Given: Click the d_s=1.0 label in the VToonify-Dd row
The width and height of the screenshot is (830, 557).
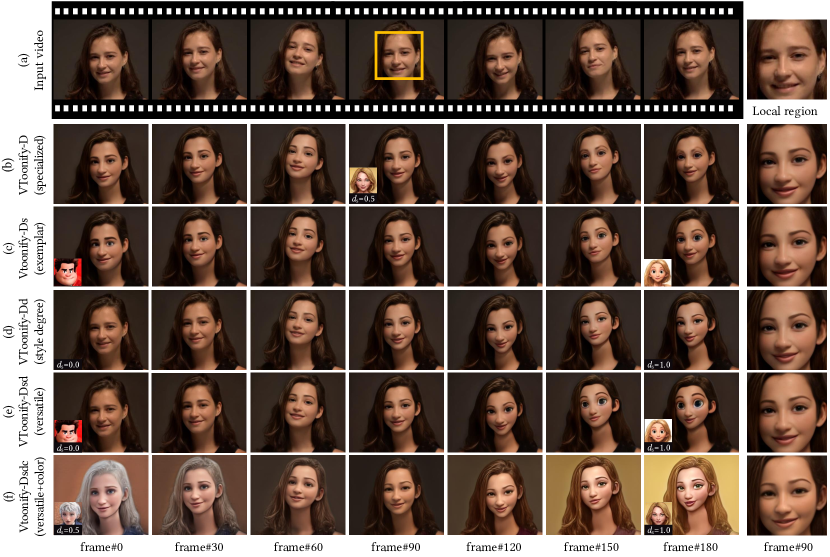Looking at the screenshot, I should 658,365.
